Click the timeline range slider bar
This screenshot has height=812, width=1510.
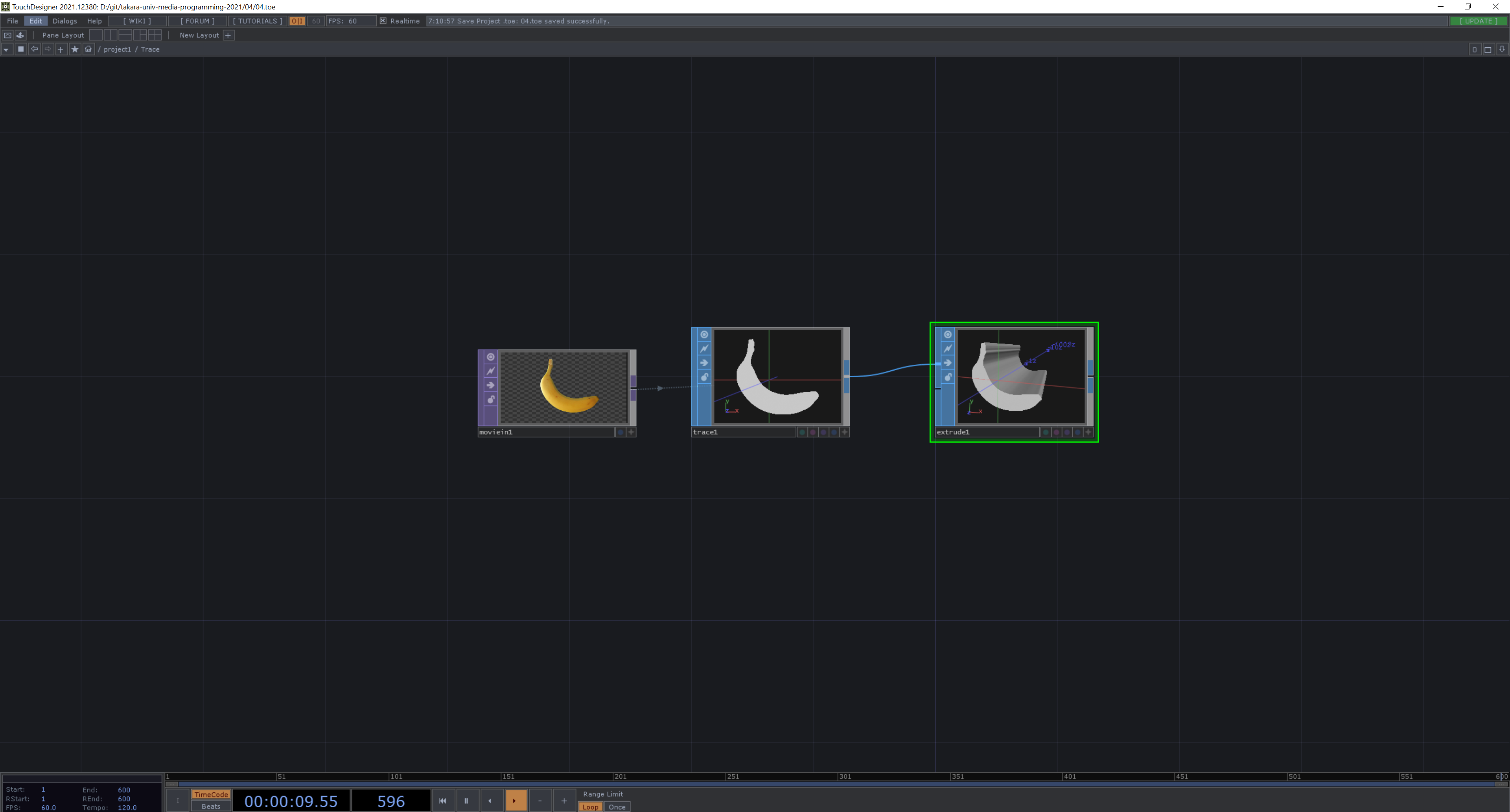(x=832, y=784)
